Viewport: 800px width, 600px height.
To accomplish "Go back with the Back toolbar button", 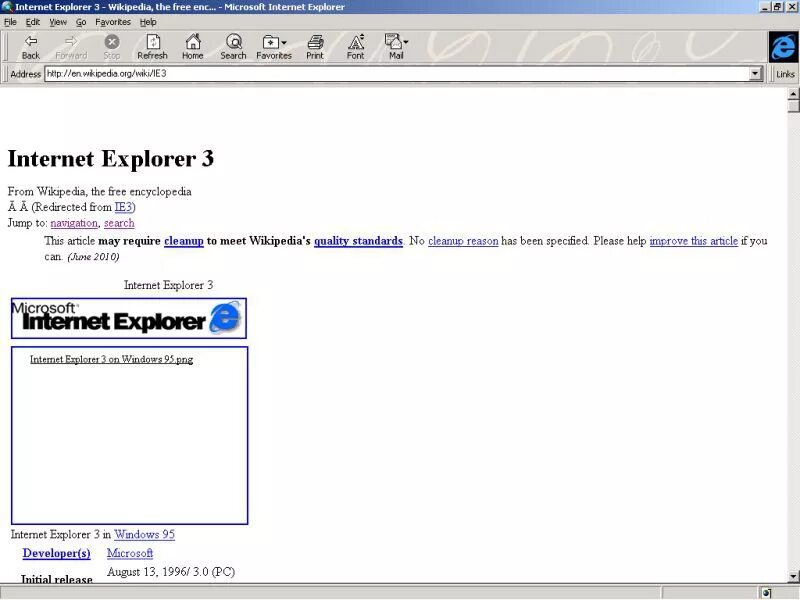I will point(31,47).
